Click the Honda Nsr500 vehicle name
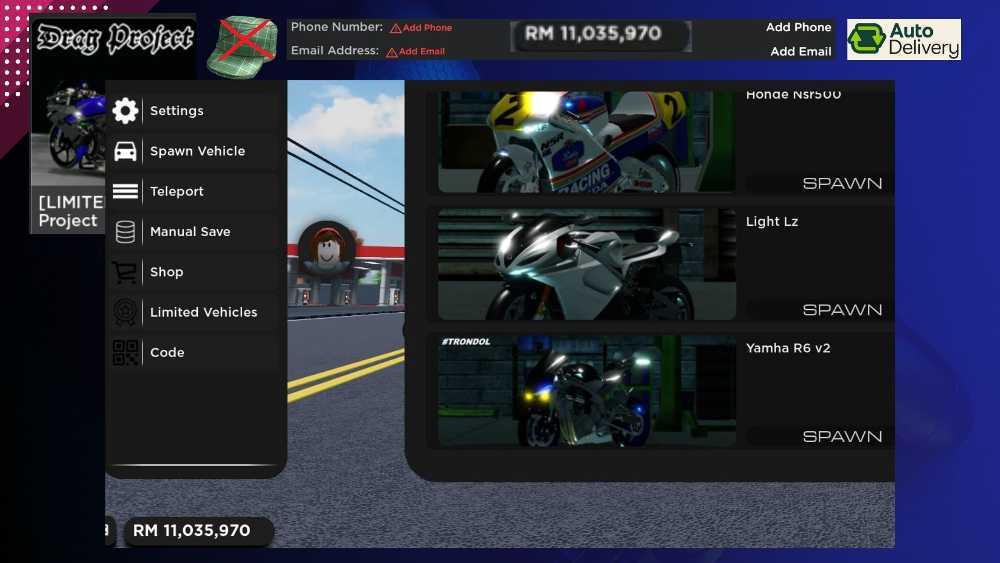Viewport: 1000px width, 563px height. click(793, 95)
